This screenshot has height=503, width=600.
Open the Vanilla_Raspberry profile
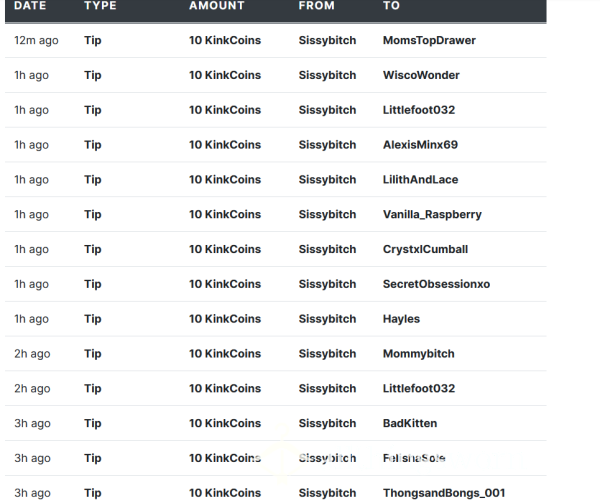(x=432, y=214)
